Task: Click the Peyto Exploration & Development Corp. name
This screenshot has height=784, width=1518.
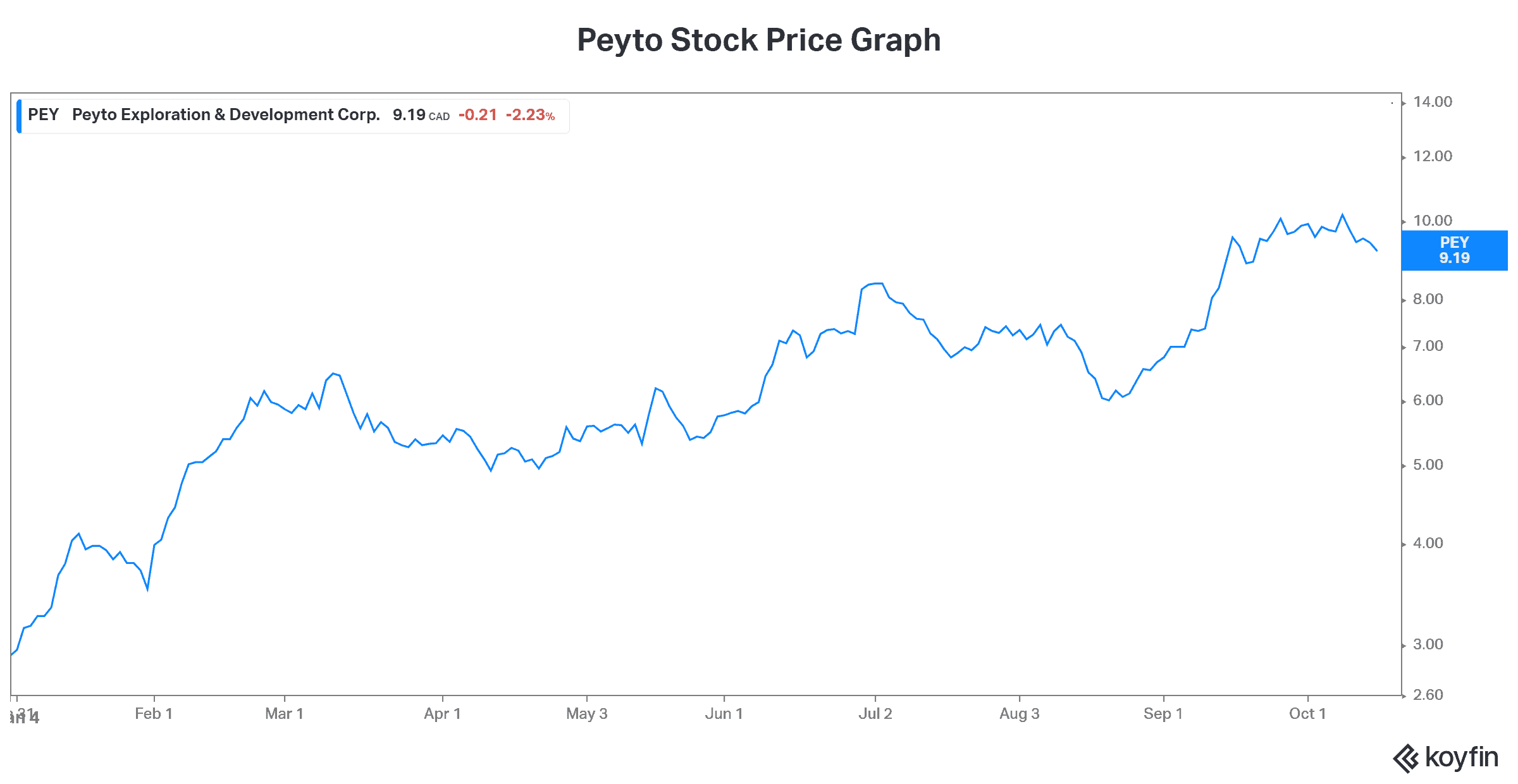Action: [x=226, y=114]
